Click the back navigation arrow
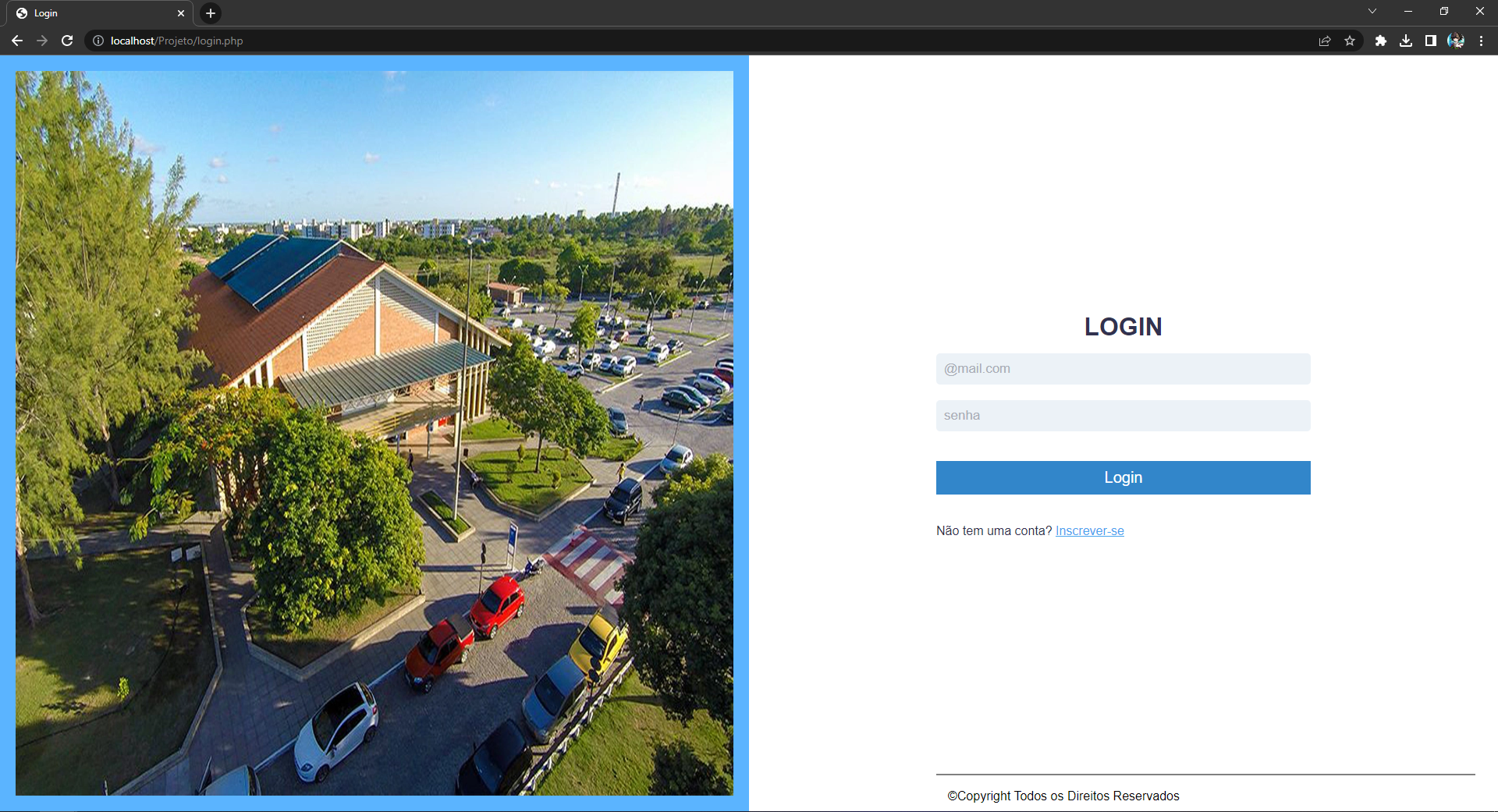Screen dimensions: 1498x812 coord(17,41)
